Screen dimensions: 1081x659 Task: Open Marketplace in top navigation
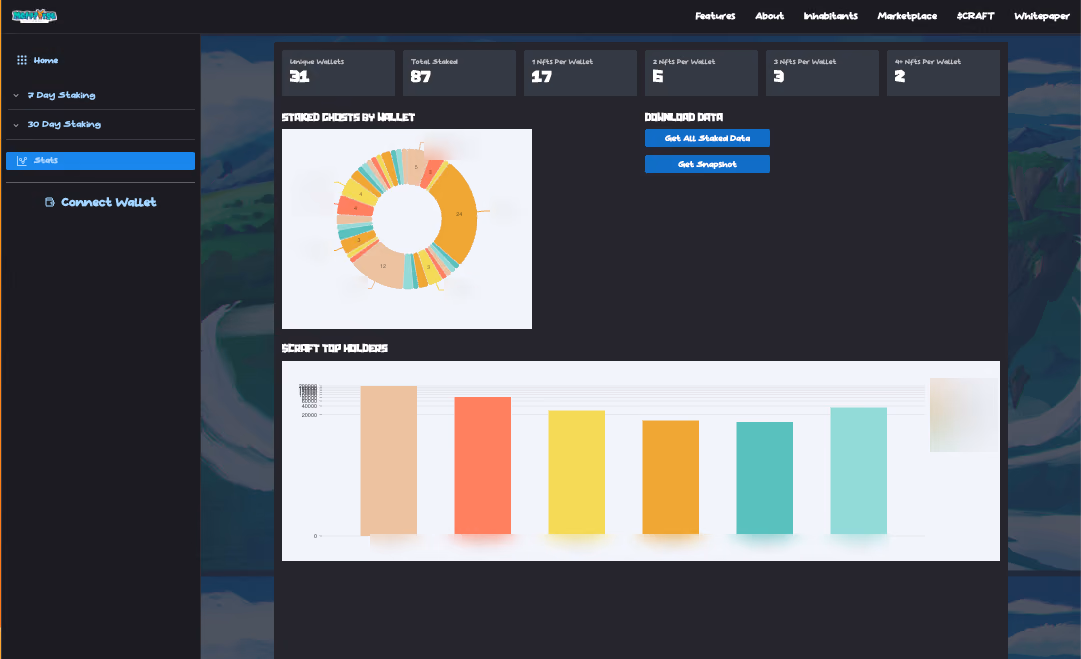pos(907,16)
